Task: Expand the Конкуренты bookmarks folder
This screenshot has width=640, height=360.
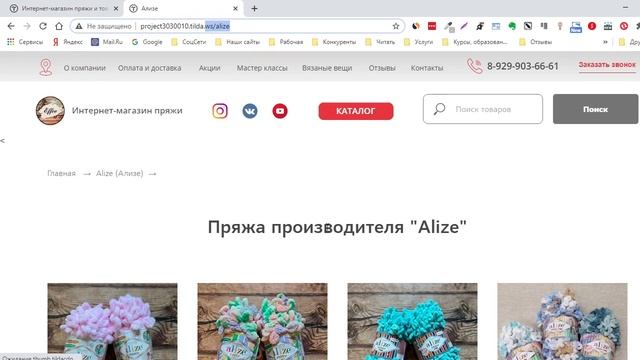Action: [x=333, y=42]
